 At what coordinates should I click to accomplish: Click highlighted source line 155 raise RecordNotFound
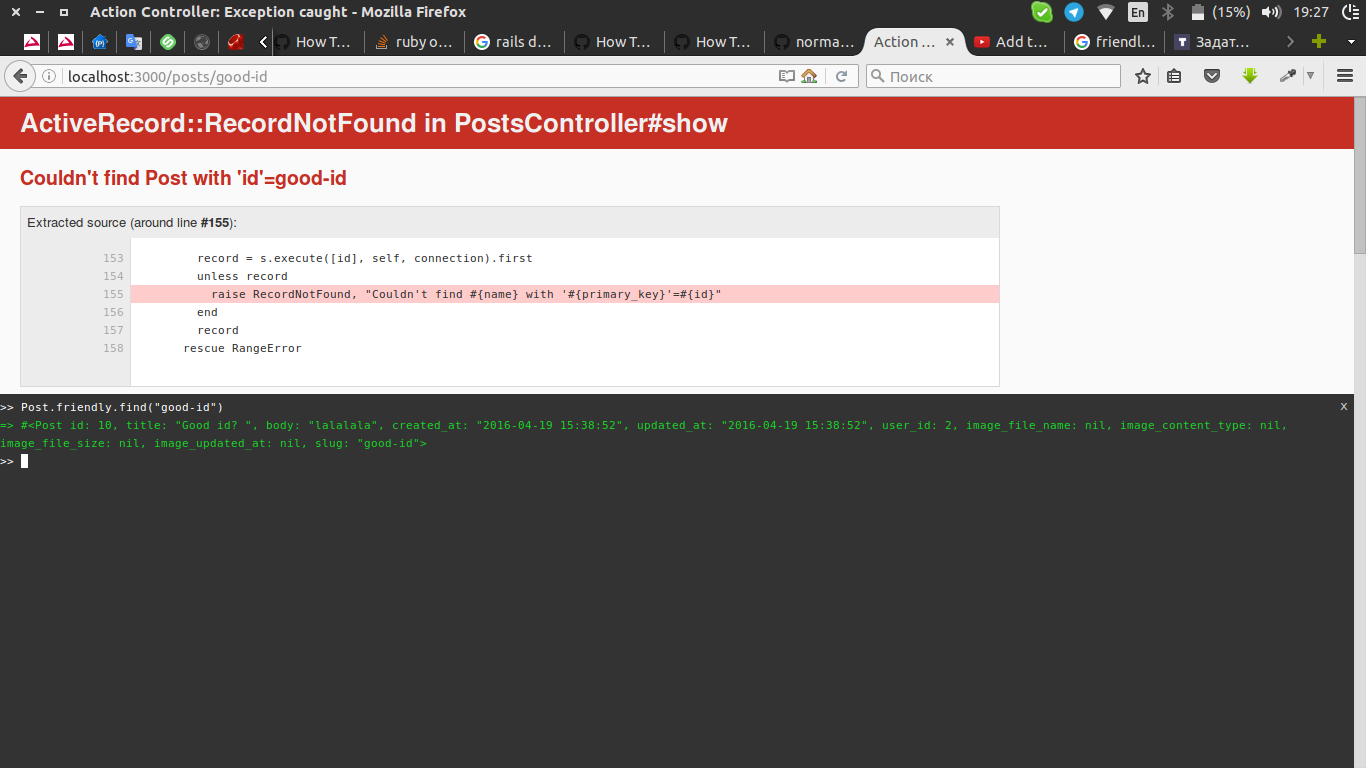point(565,294)
